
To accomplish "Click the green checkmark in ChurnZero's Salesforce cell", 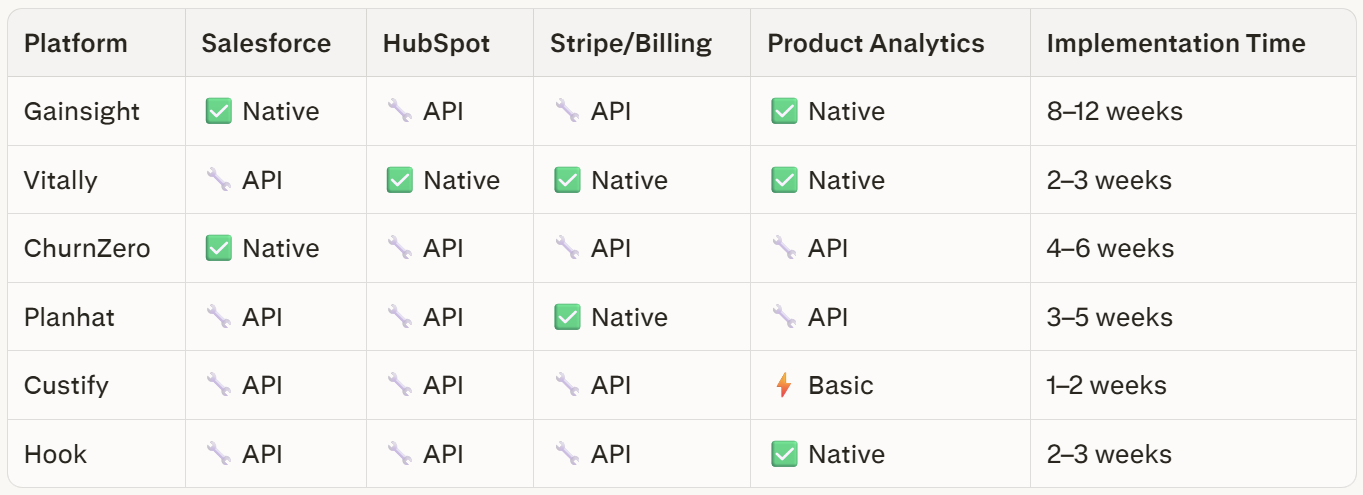I will click(x=218, y=248).
